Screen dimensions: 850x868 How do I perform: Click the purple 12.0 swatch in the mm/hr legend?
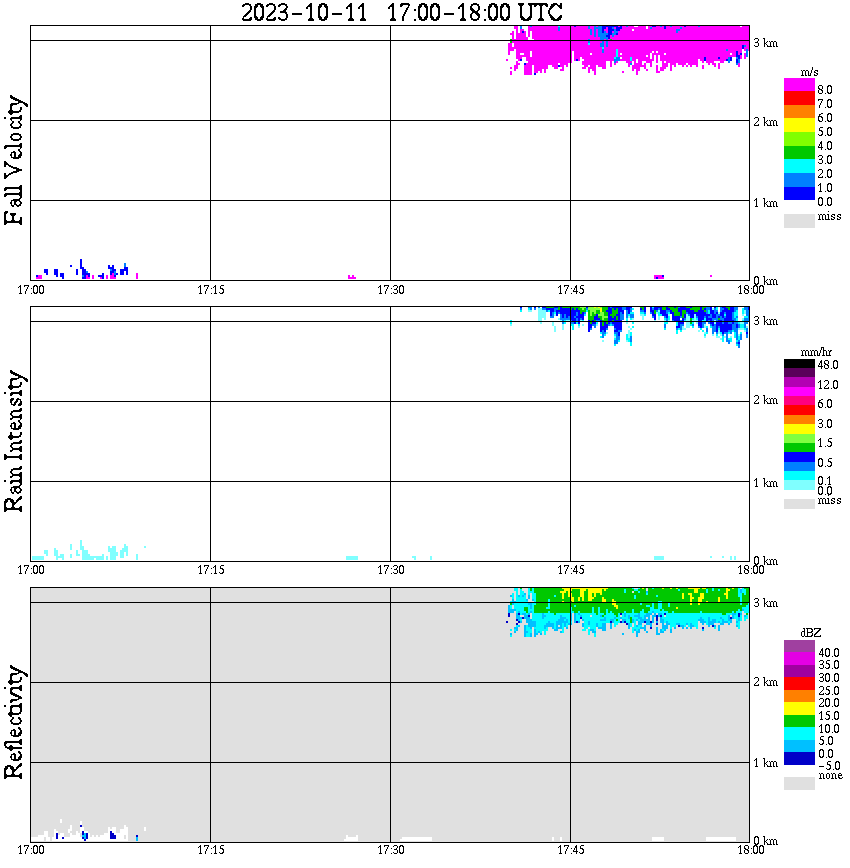pyautogui.click(x=799, y=383)
